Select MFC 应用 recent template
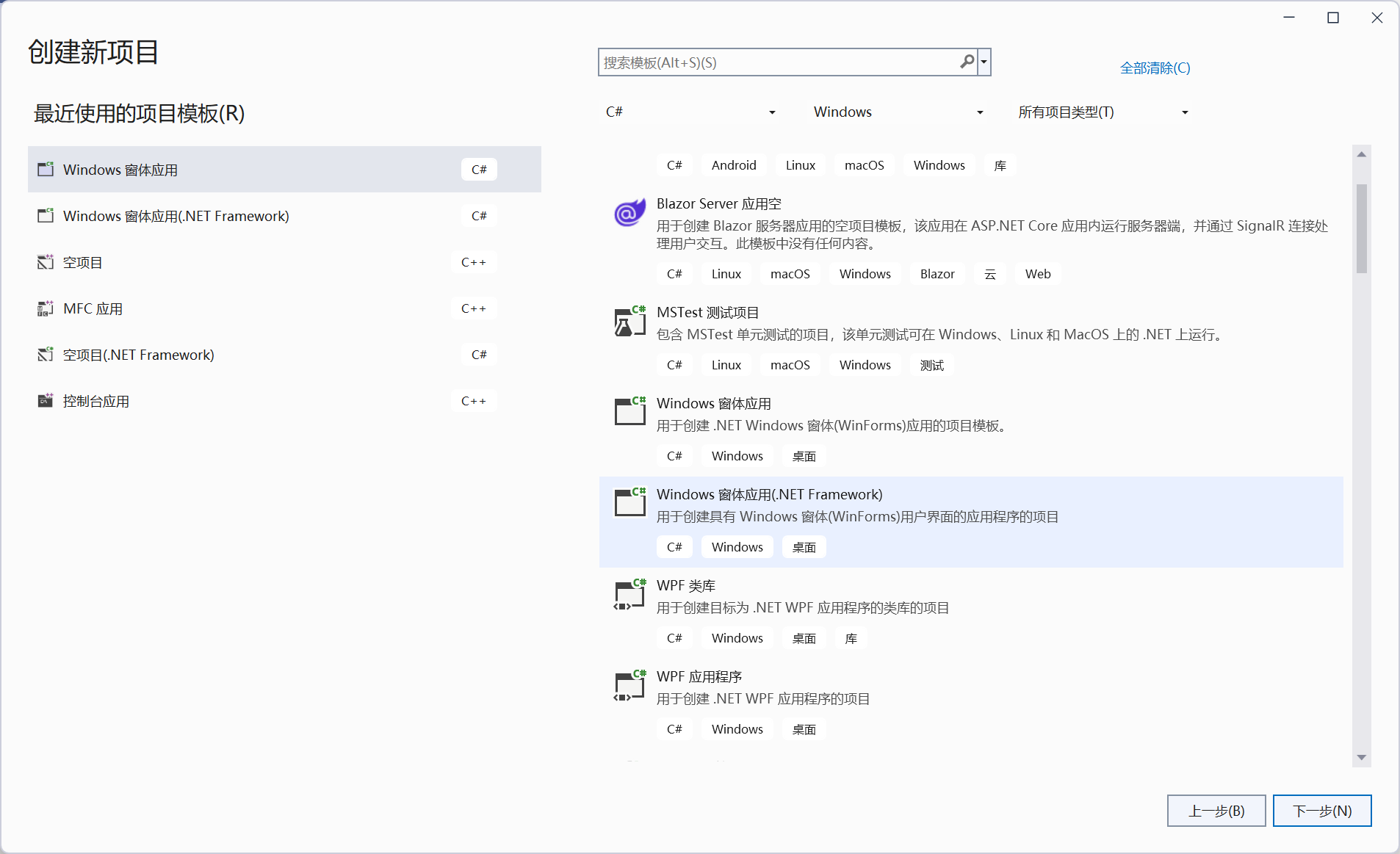Viewport: 1400px width, 854px height. coord(284,308)
